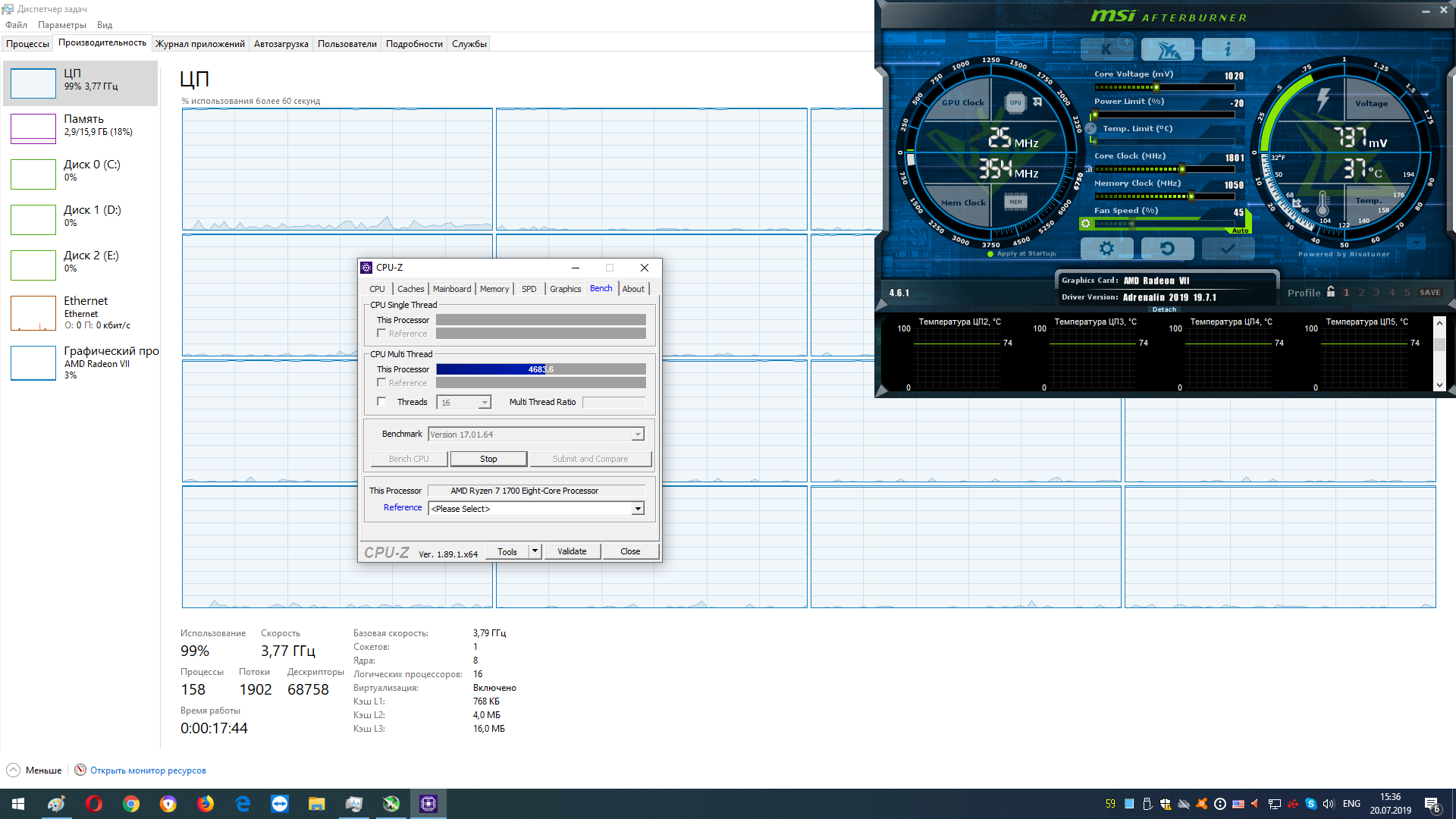Image resolution: width=1456 pixels, height=819 pixels.
Task: Switch to the Graphics tab in CPU-Z
Action: [x=565, y=289]
